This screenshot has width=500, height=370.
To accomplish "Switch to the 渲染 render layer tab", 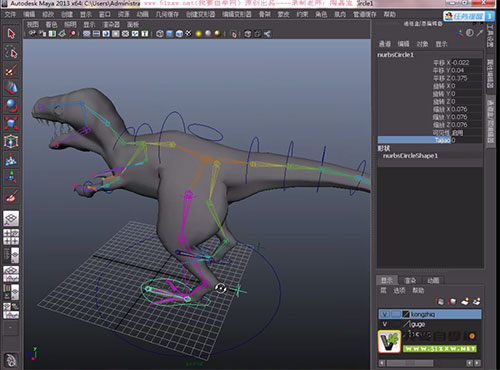I will click(410, 280).
